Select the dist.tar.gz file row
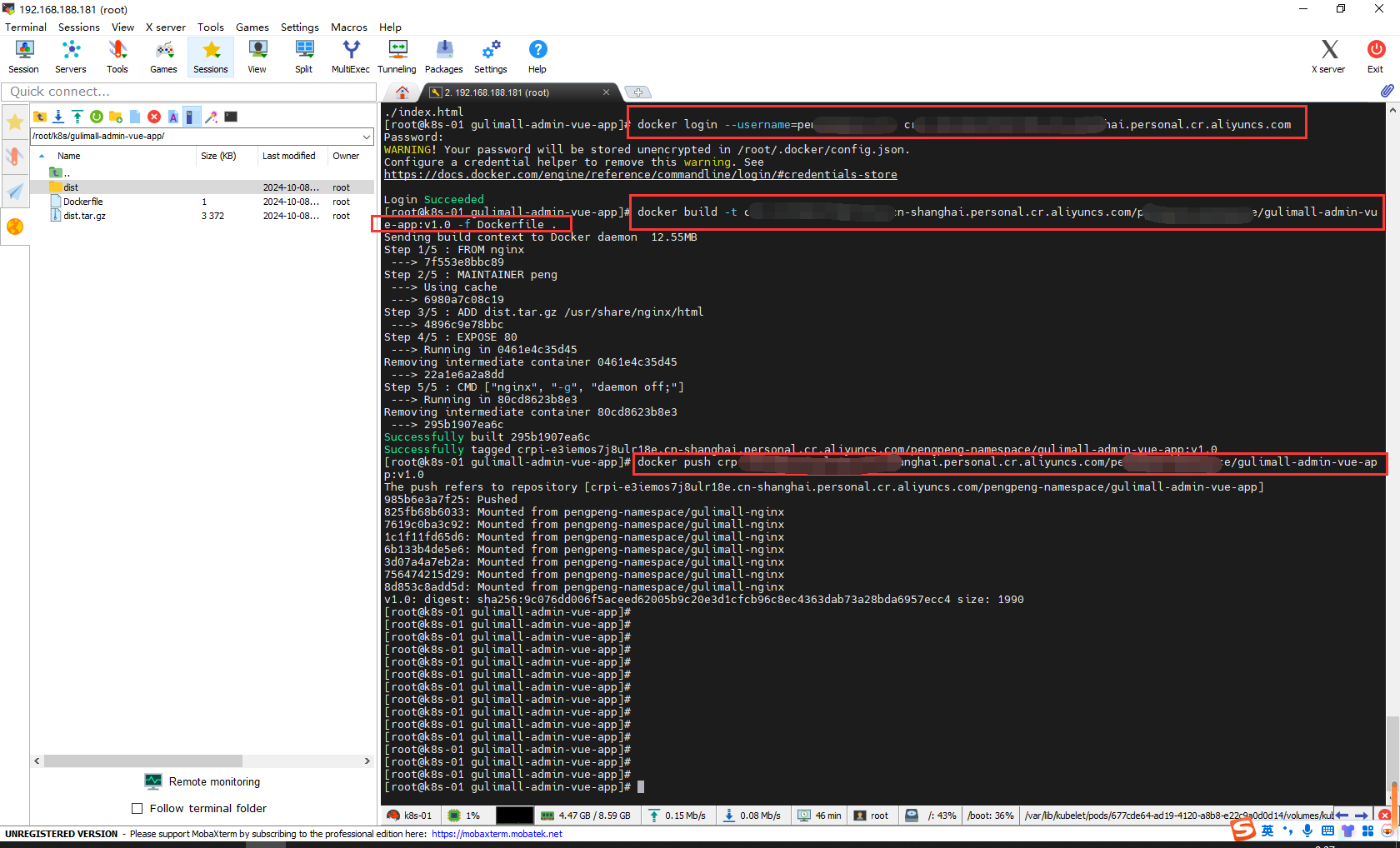 pyautogui.click(x=202, y=216)
